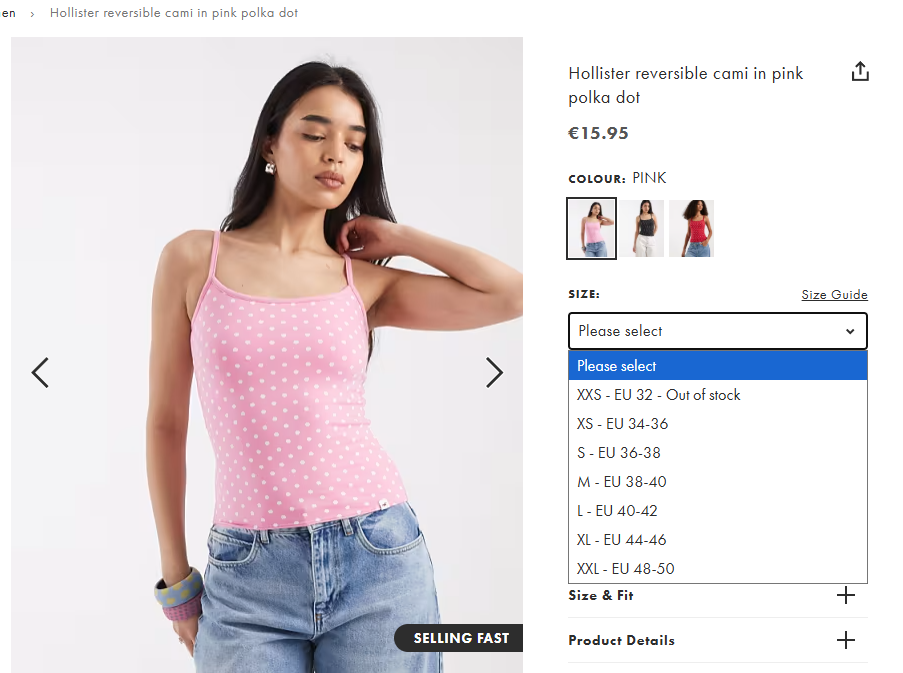Pick the highlighted Please select option
The image size is (903, 673).
(x=718, y=366)
